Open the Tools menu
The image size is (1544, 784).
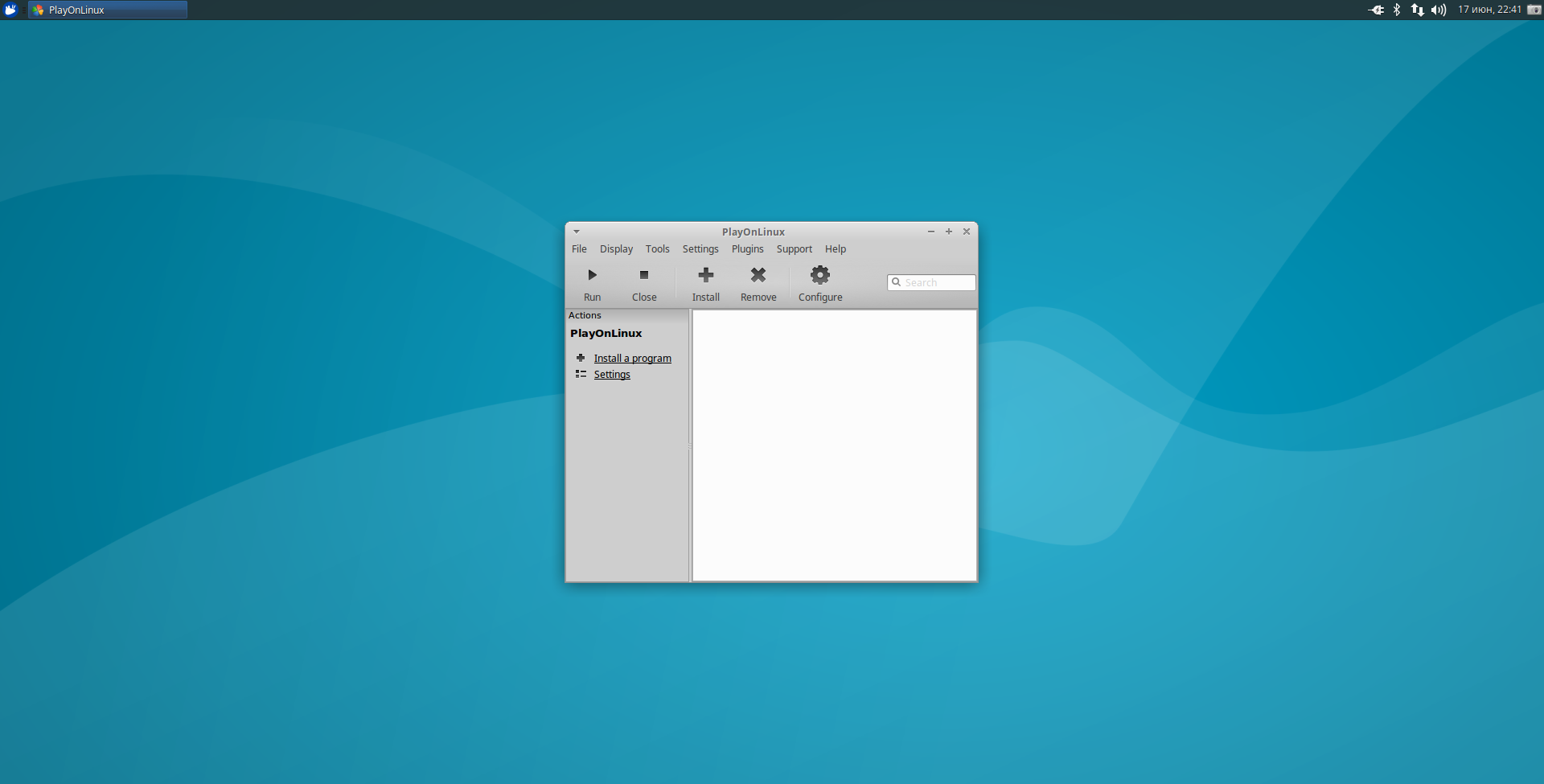pos(657,249)
